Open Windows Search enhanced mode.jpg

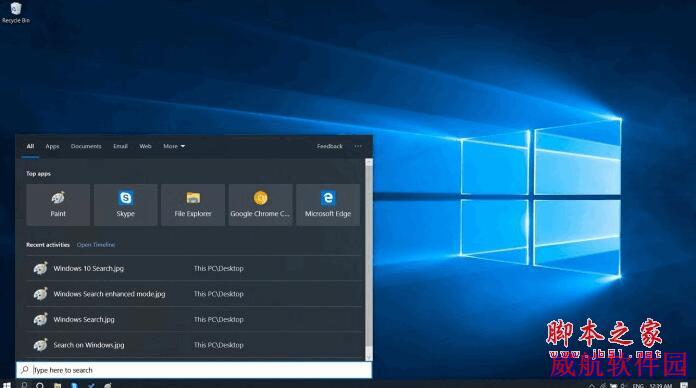(x=194, y=293)
